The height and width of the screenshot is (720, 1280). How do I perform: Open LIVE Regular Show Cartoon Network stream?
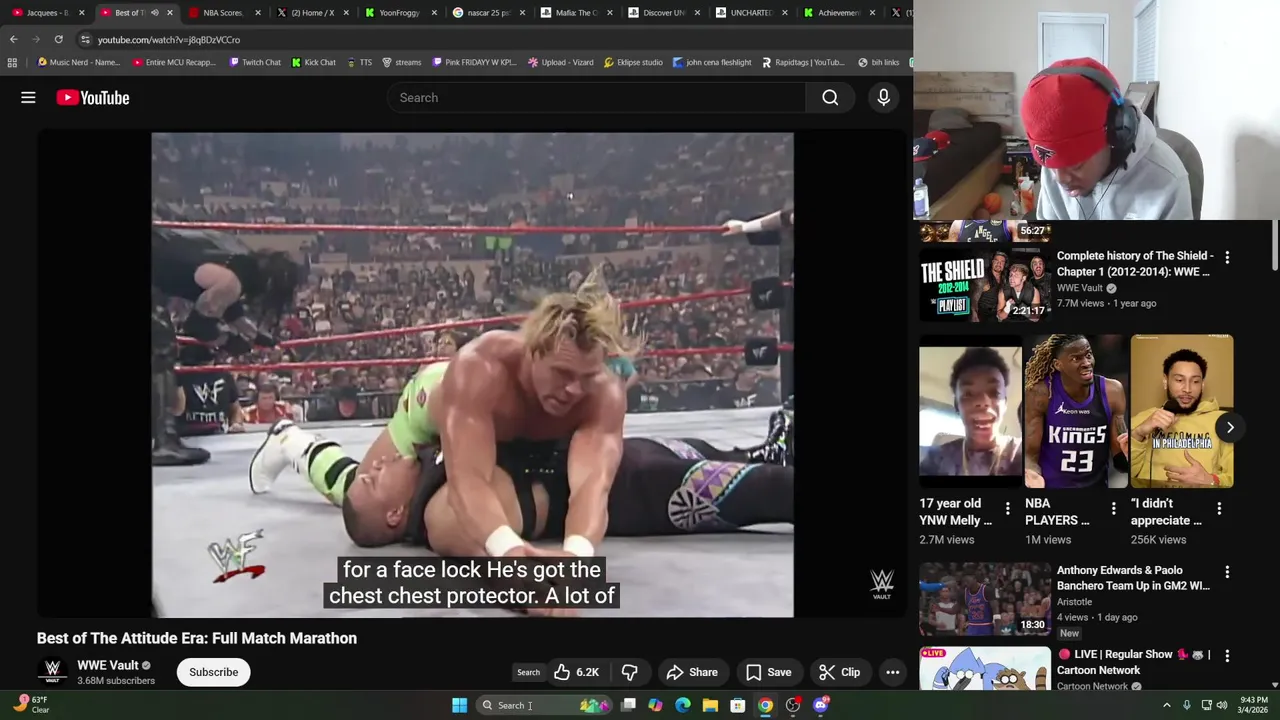[x=984, y=668]
